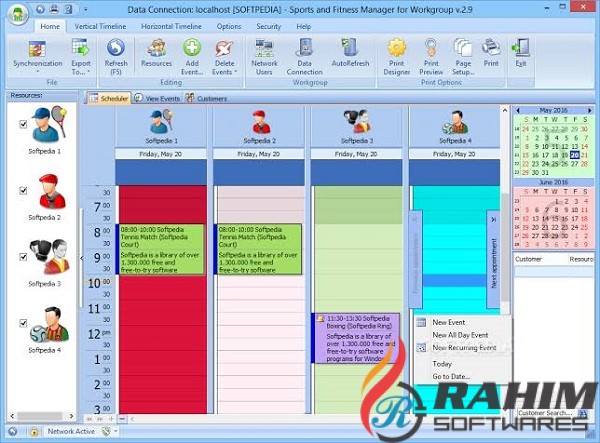Uncheck the Softpedia 2 resource checkbox

(x=23, y=190)
